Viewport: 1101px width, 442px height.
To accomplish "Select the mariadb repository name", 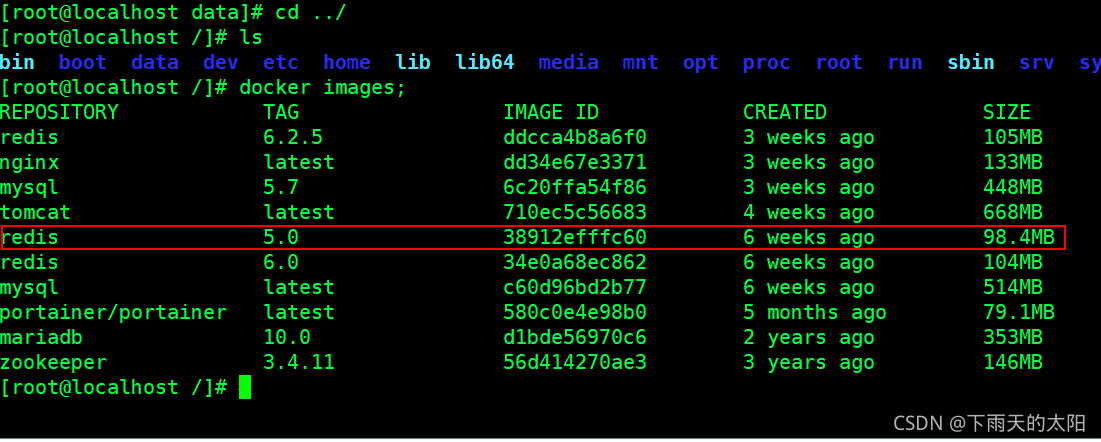I will pos(41,338).
